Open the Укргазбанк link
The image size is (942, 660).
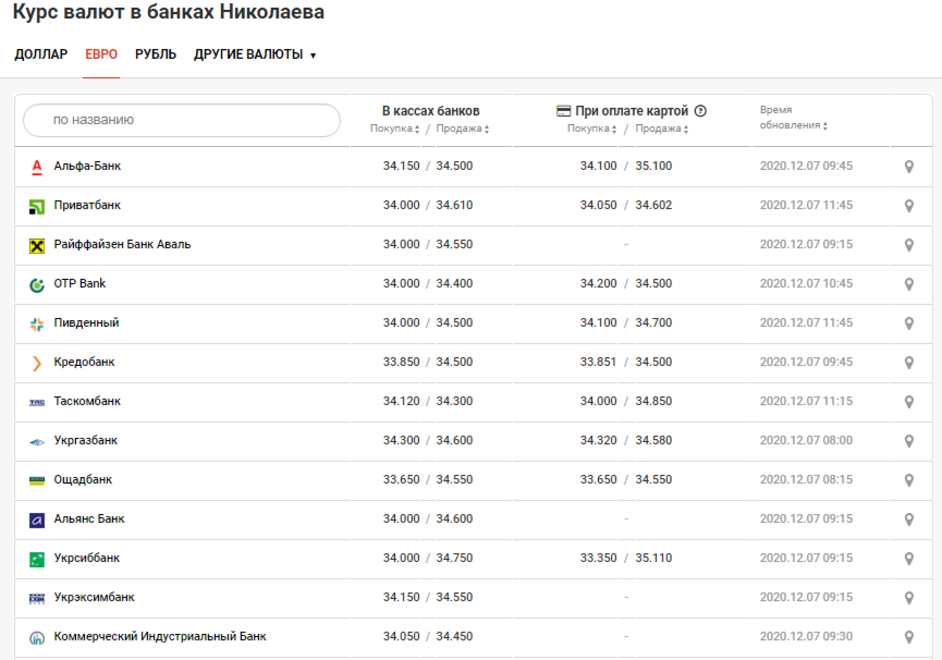point(86,440)
